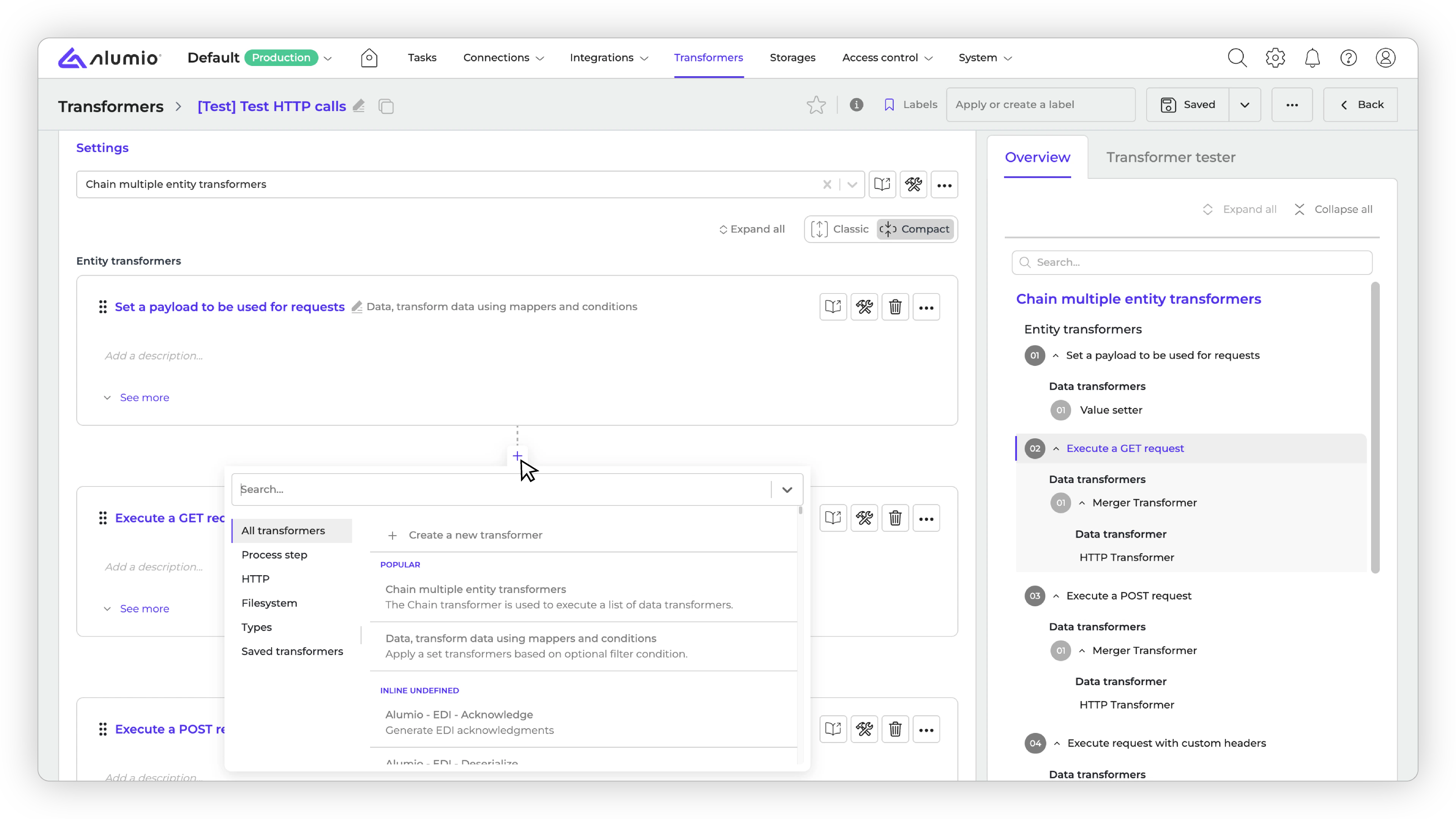Screen dimensions: 1456x819
Task: Select Saved transformers category
Action: [x=292, y=651]
